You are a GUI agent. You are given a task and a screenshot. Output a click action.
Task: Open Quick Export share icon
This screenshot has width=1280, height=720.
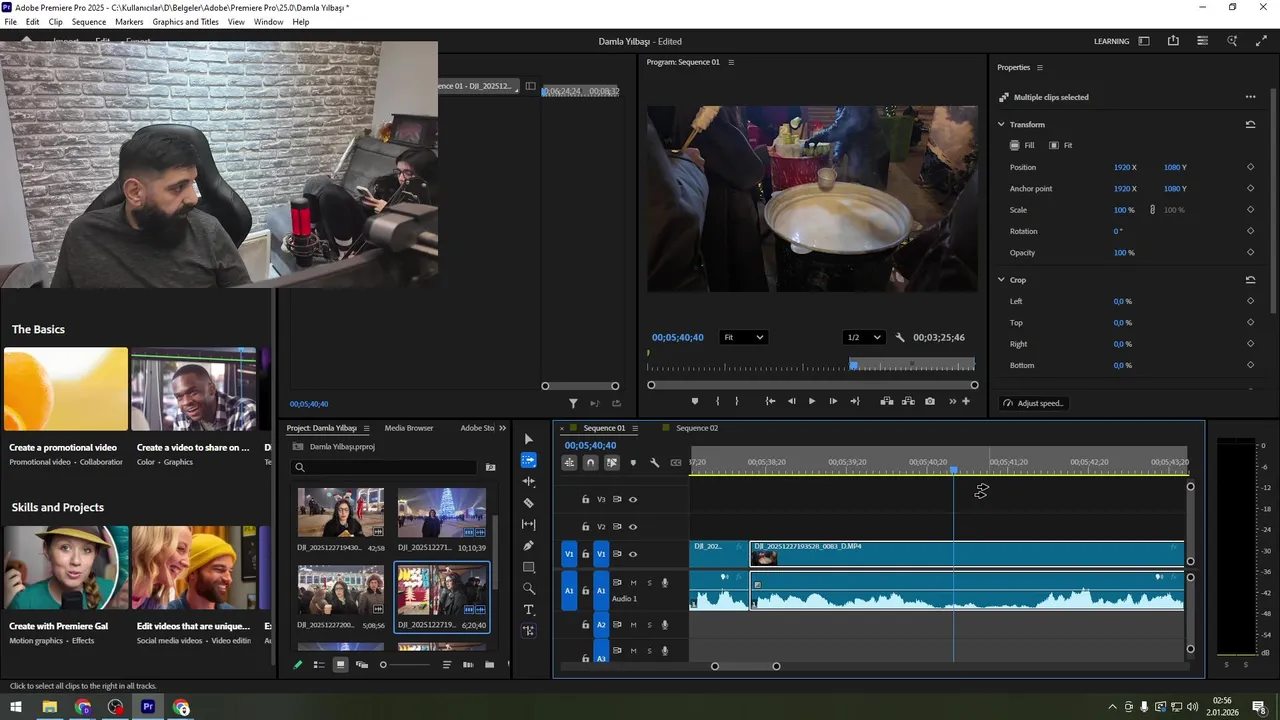(1173, 41)
